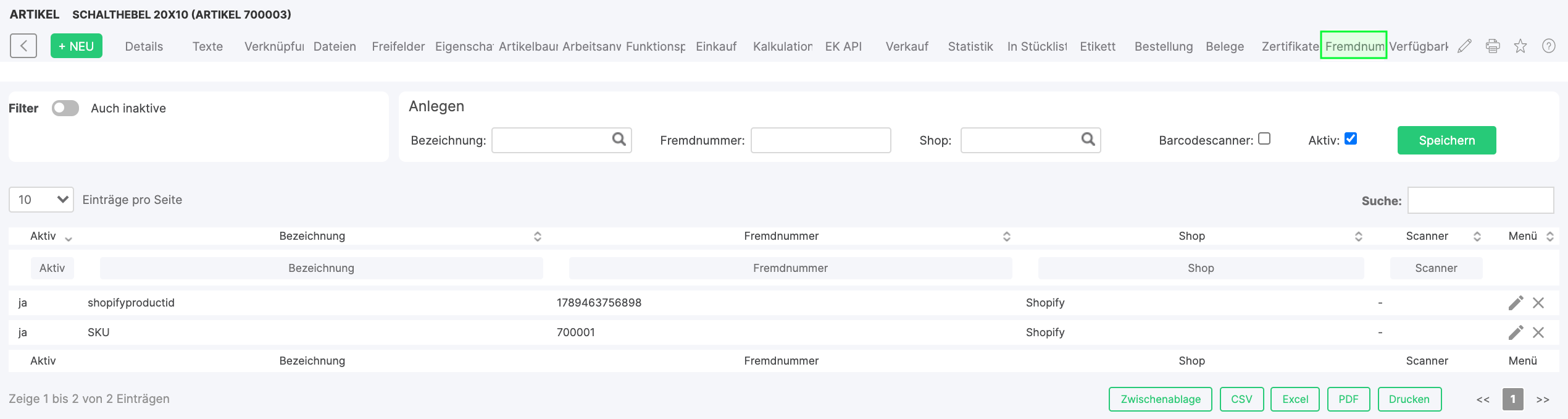Image resolution: width=1568 pixels, height=419 pixels.
Task: Delete the SKU row with X icon
Action: [x=1538, y=332]
